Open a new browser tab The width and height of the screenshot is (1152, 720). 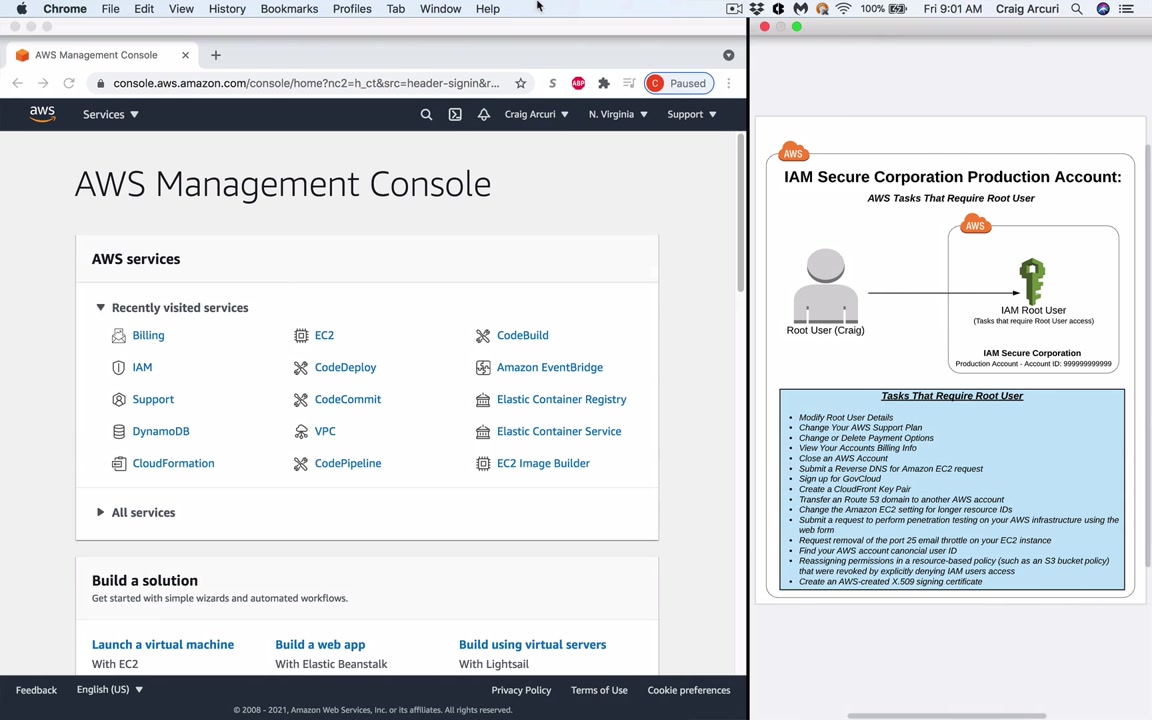click(x=215, y=55)
